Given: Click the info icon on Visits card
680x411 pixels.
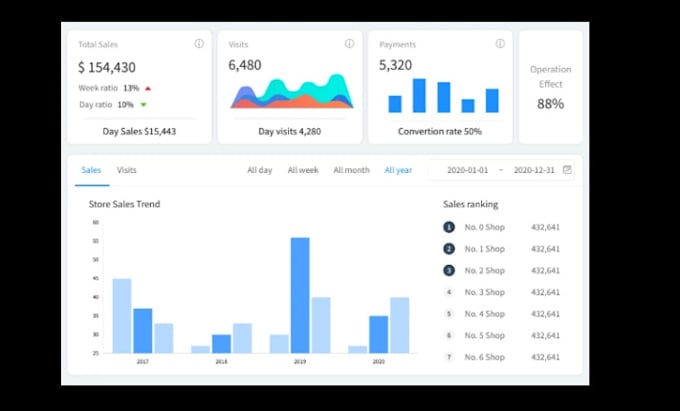Looking at the screenshot, I should (x=350, y=44).
